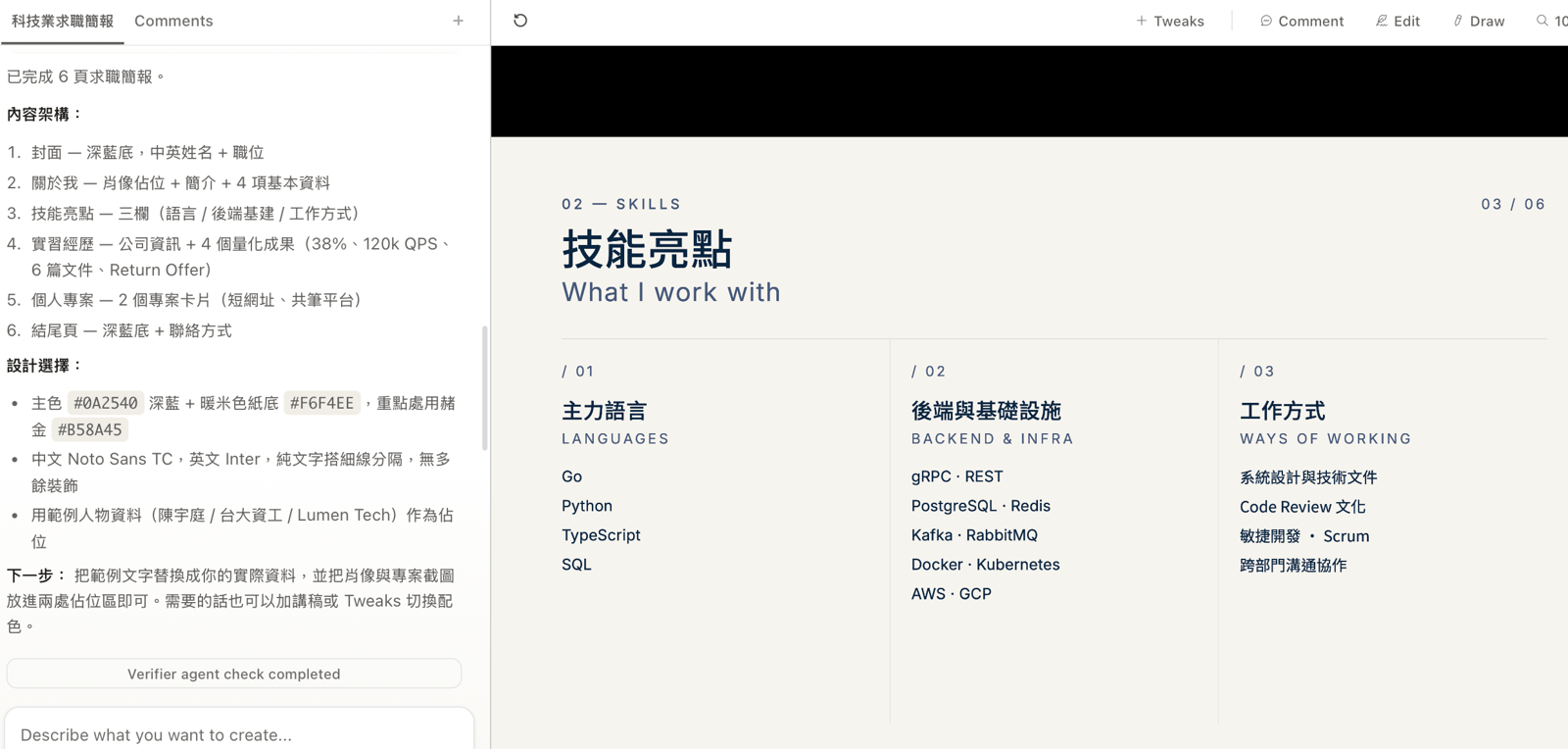This screenshot has width=1568, height=749.
Task: Click the 03 / 06 page number
Action: pos(1513,204)
